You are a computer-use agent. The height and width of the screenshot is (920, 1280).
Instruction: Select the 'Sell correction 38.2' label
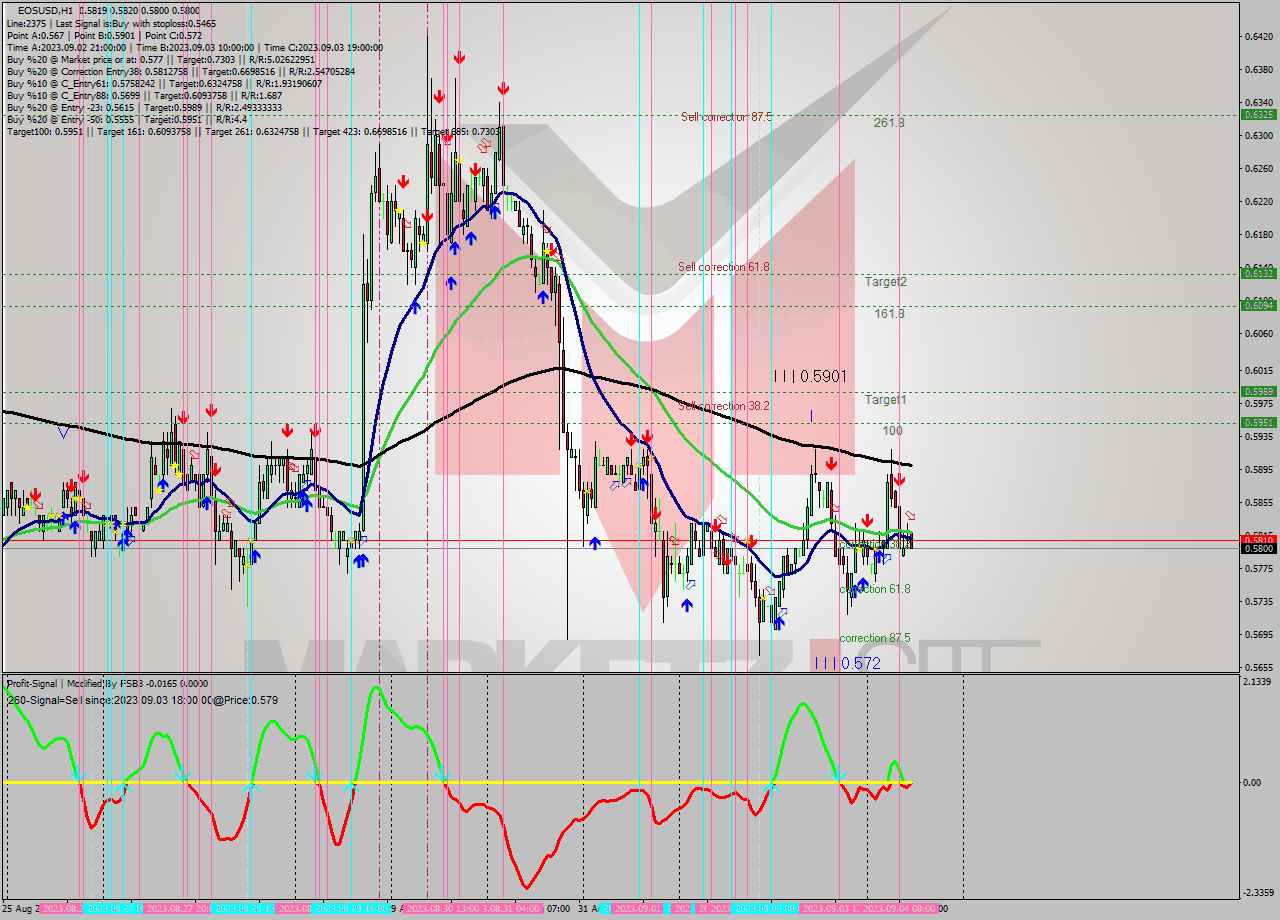pyautogui.click(x=724, y=406)
